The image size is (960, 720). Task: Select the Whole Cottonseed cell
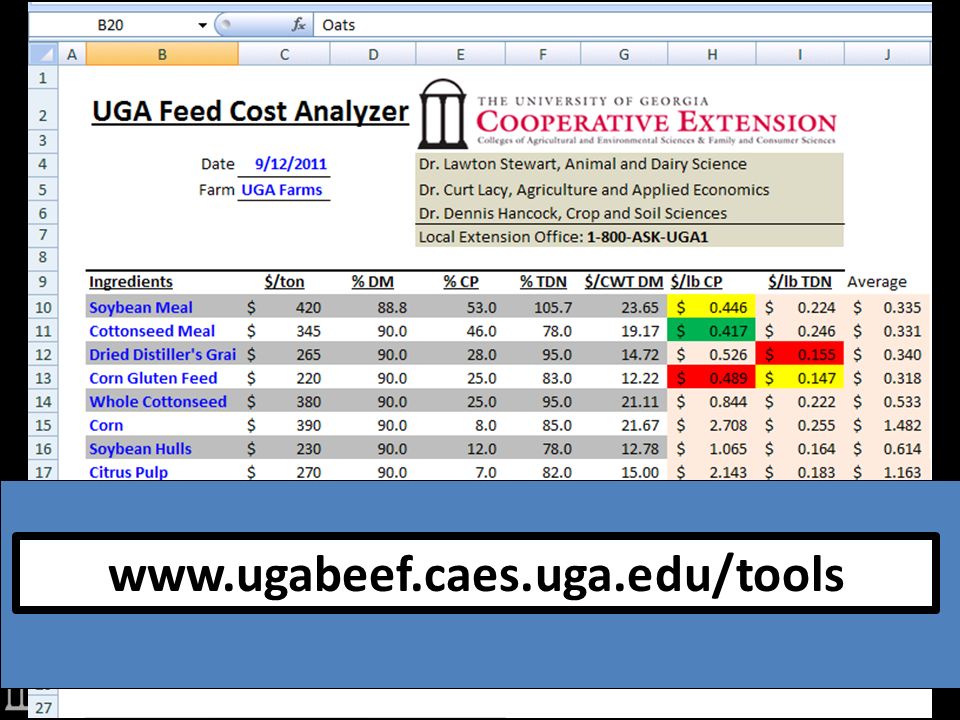click(162, 402)
